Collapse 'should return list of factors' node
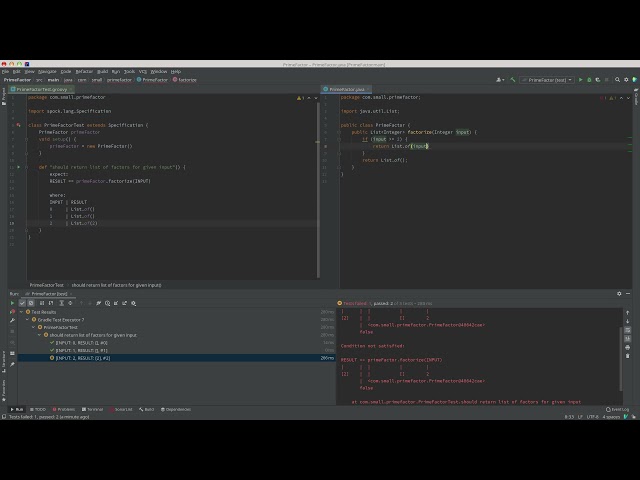Image resolution: width=640 pixels, height=480 pixels. [x=40, y=335]
